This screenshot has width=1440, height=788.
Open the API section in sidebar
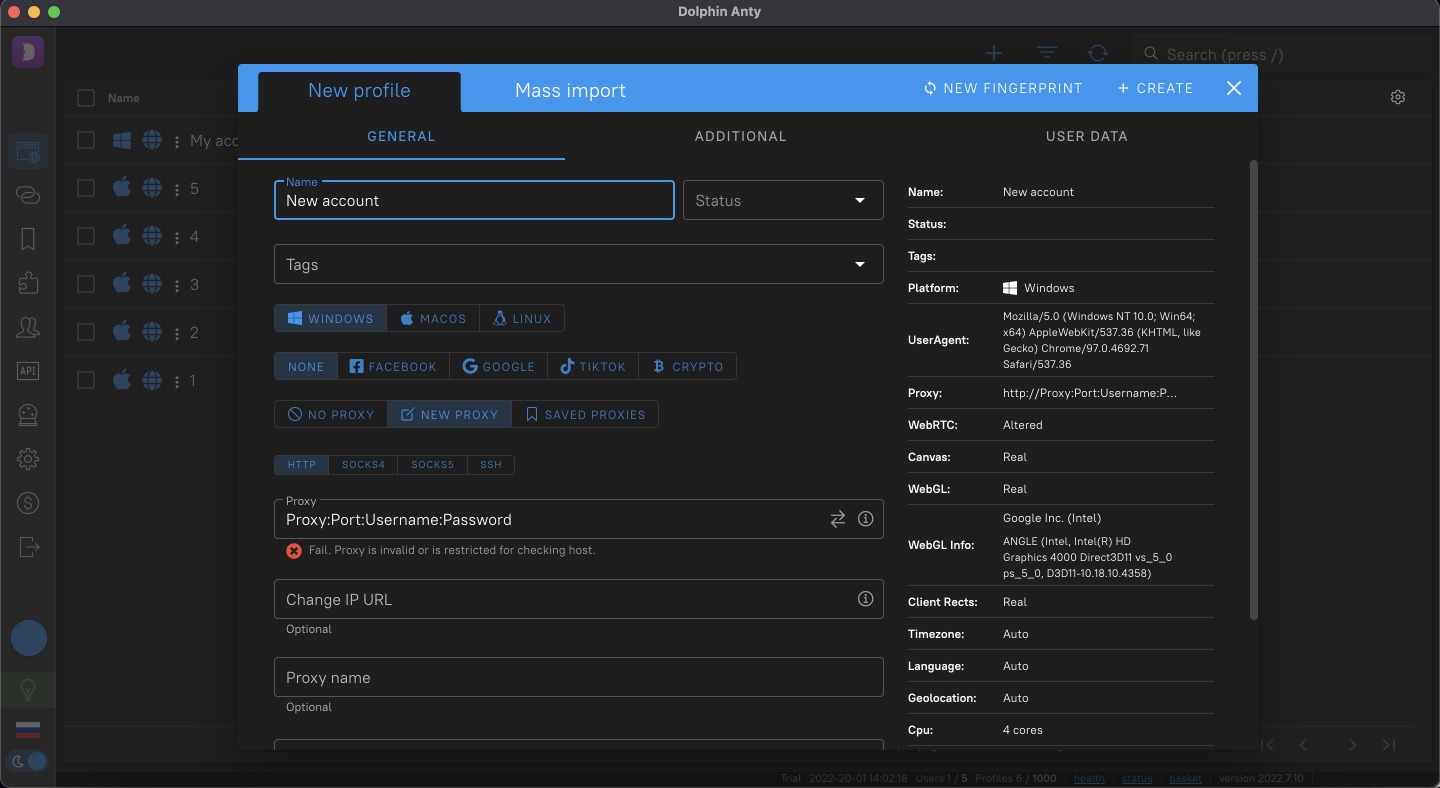click(28, 371)
